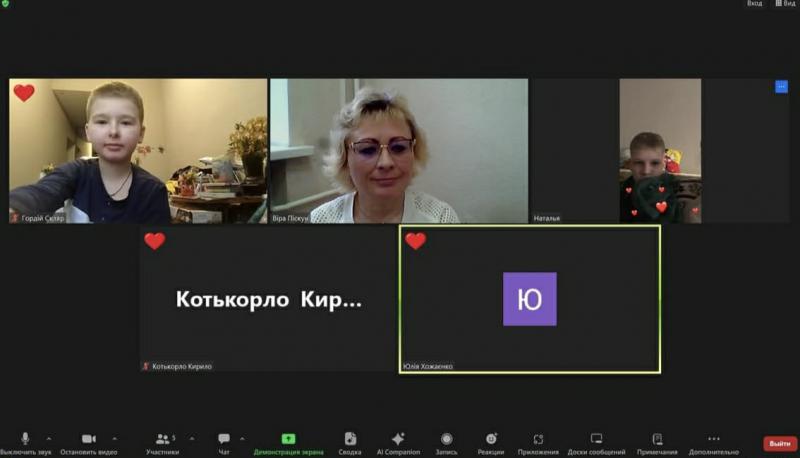Open the Apps panel
Viewport: 800px width, 458px height.
[538, 440]
